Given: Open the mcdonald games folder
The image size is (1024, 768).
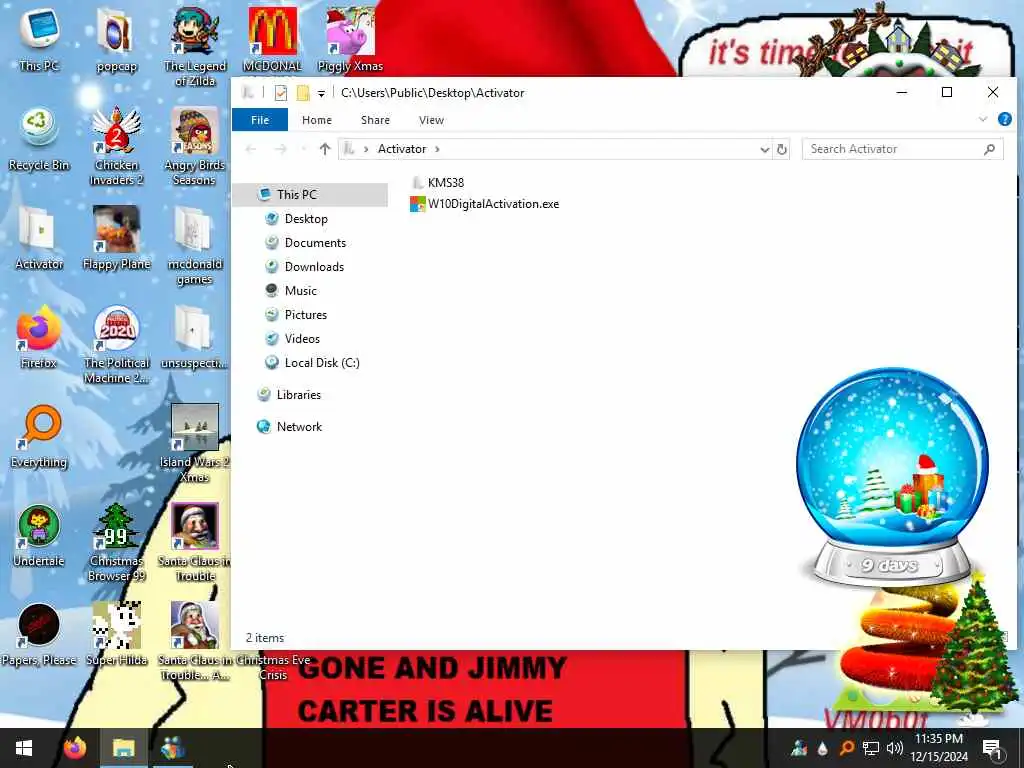Looking at the screenshot, I should tap(195, 246).
